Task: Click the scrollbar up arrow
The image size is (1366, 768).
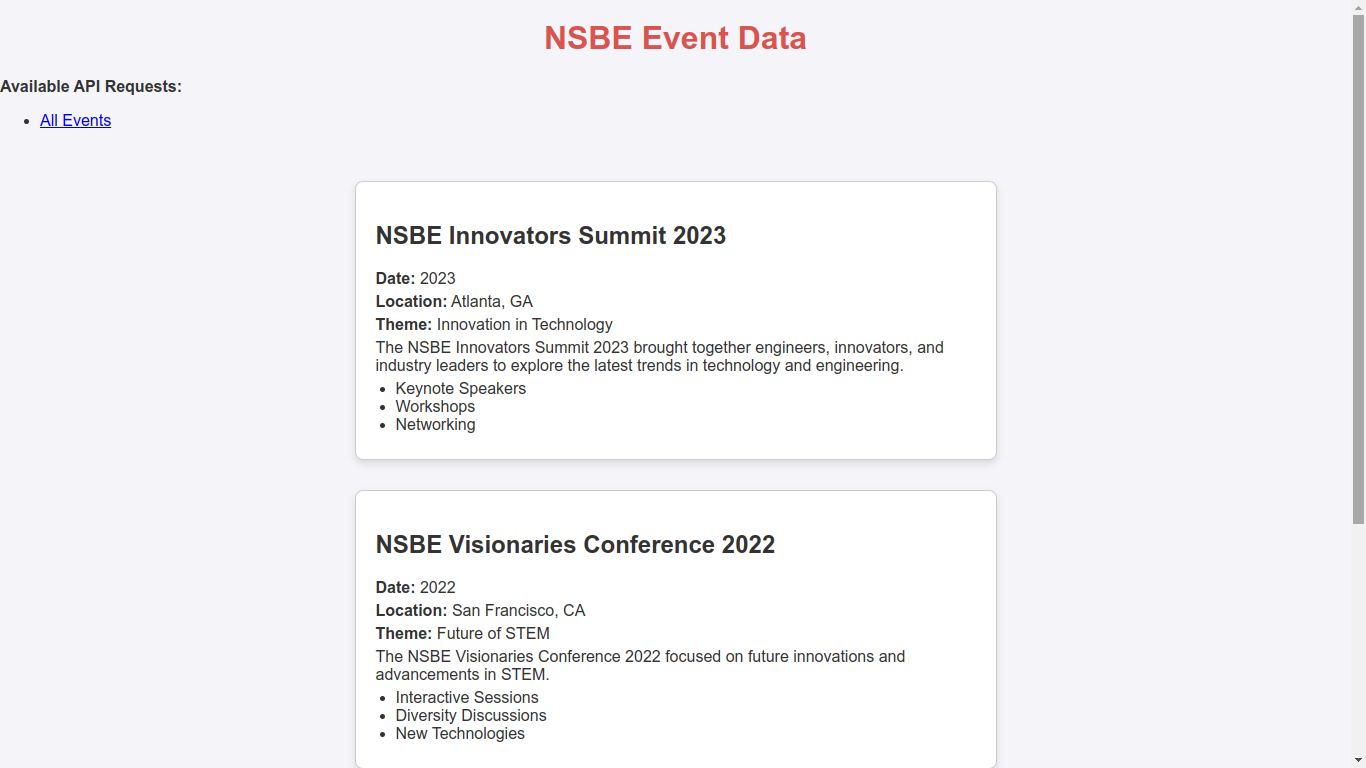Action: [x=1358, y=7]
